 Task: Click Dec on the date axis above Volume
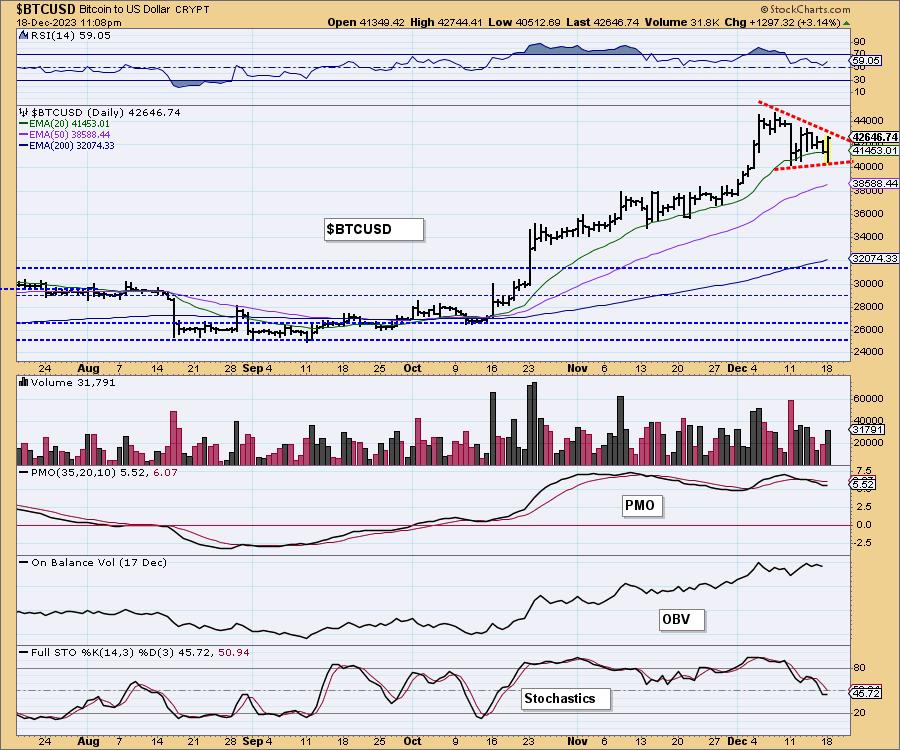[736, 368]
